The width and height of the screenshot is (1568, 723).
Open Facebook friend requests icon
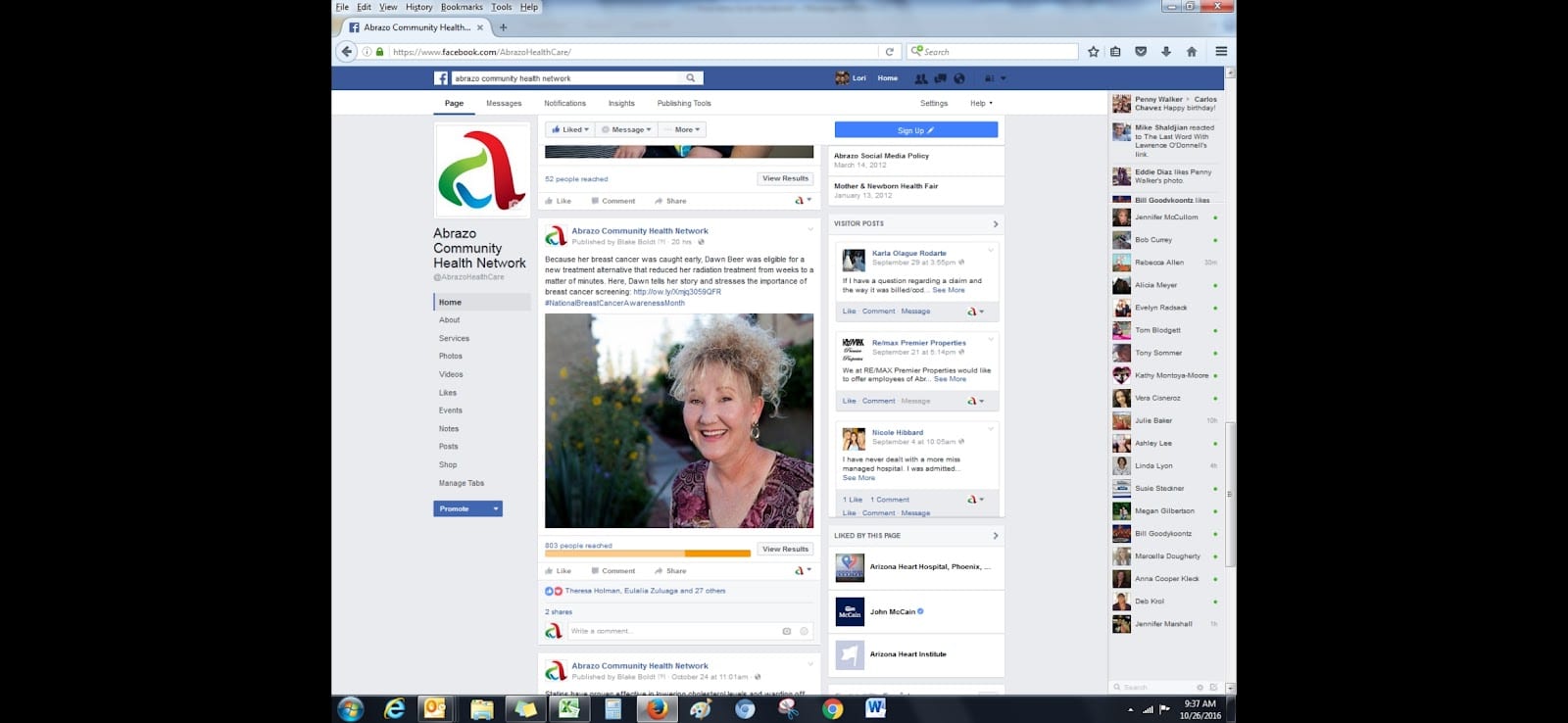921,78
